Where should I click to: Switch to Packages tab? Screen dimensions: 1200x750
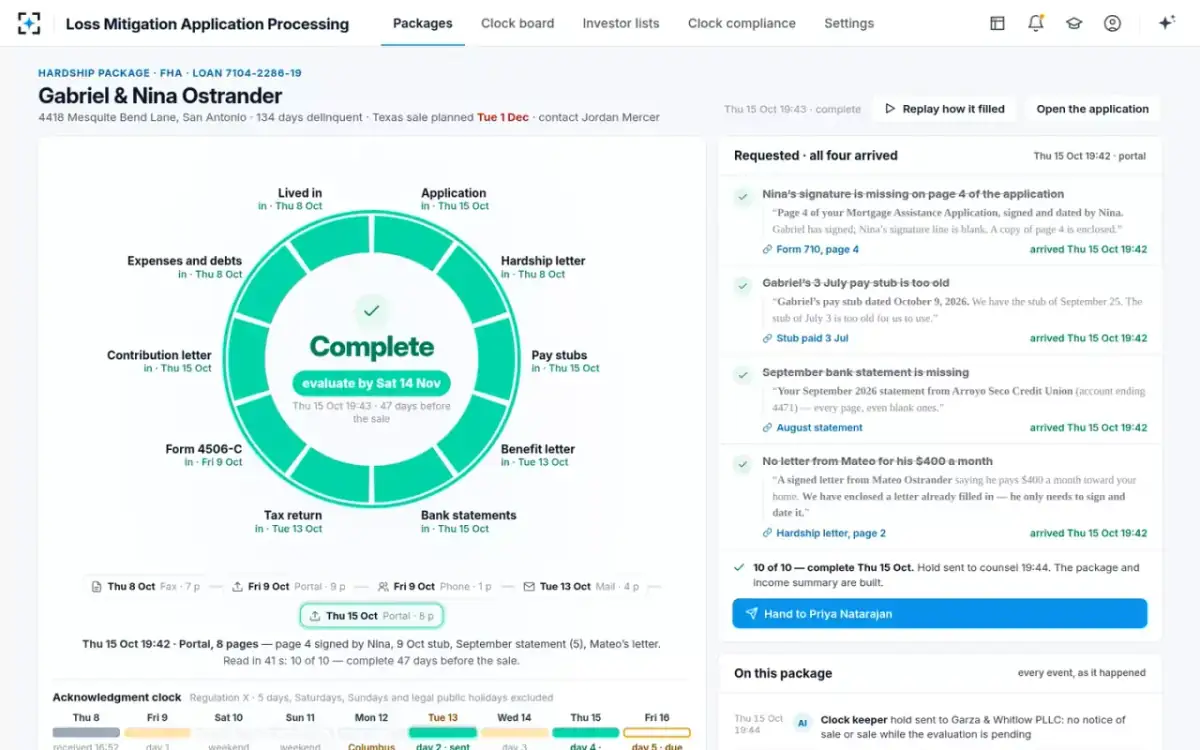422,23
